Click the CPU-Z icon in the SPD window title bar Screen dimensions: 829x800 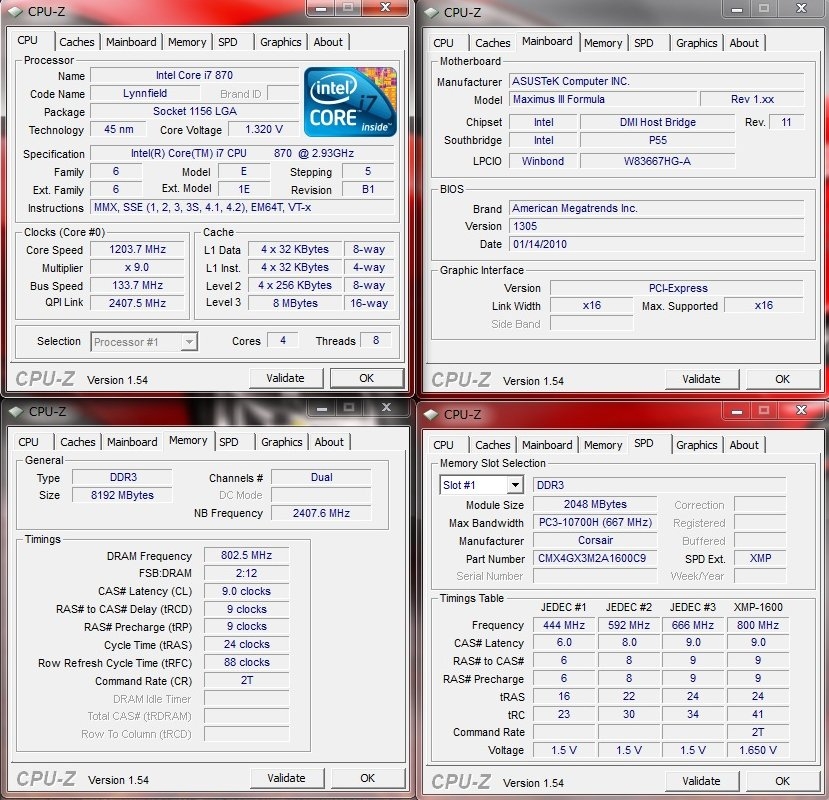click(x=432, y=415)
